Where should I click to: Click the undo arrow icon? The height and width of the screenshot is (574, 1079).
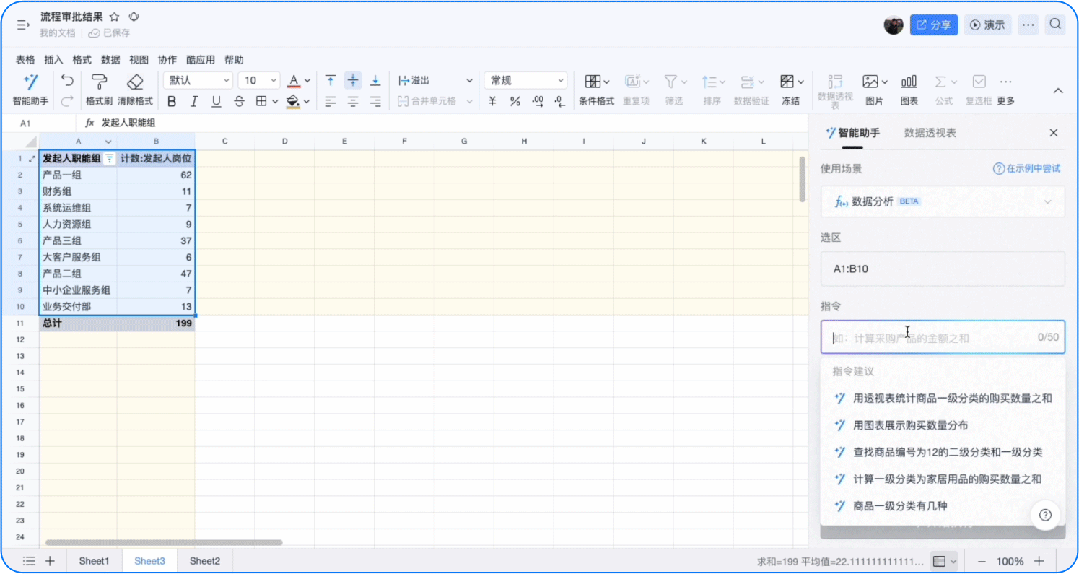pyautogui.click(x=67, y=81)
